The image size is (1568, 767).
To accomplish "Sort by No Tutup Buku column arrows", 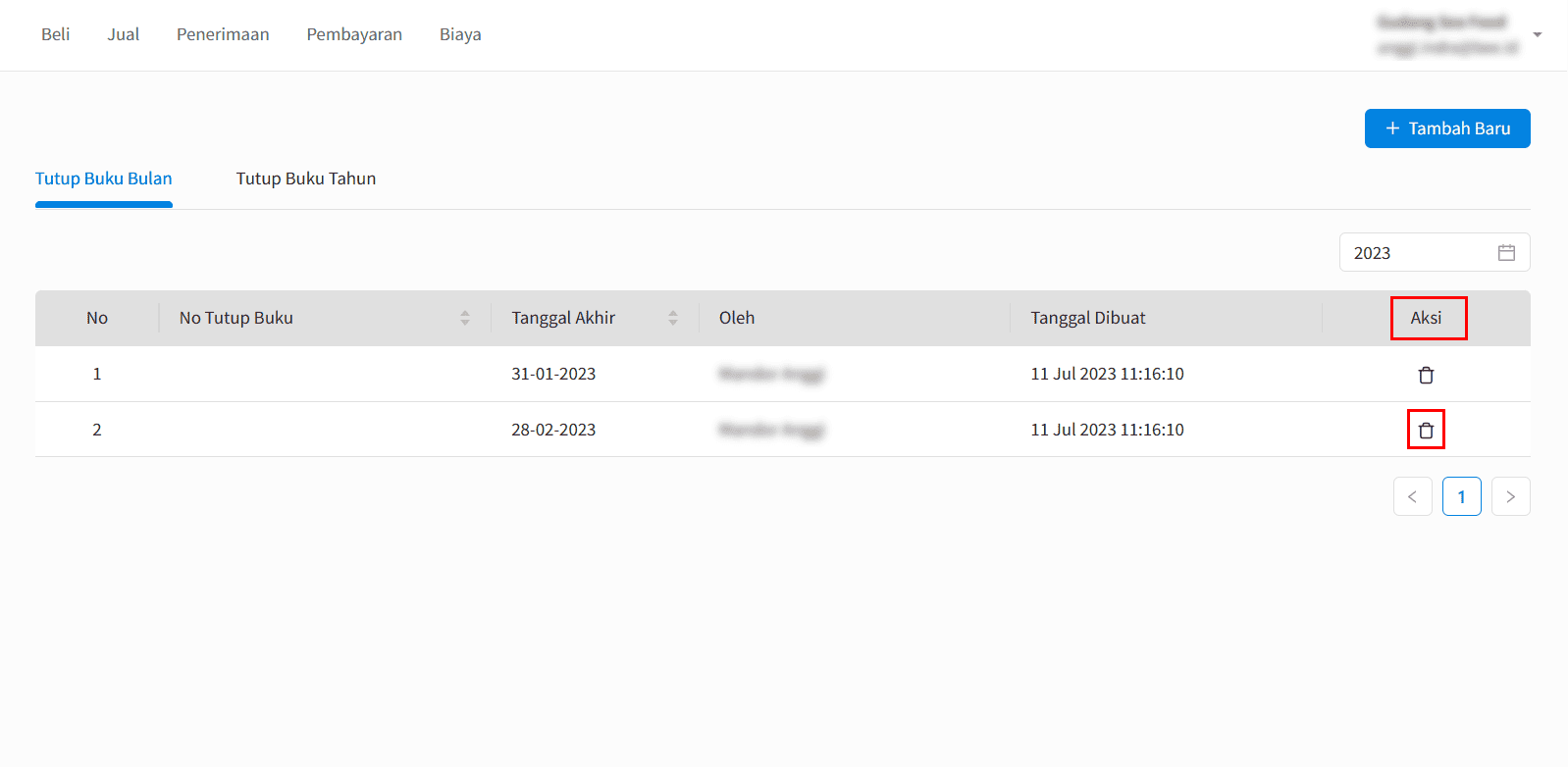I will [x=465, y=318].
